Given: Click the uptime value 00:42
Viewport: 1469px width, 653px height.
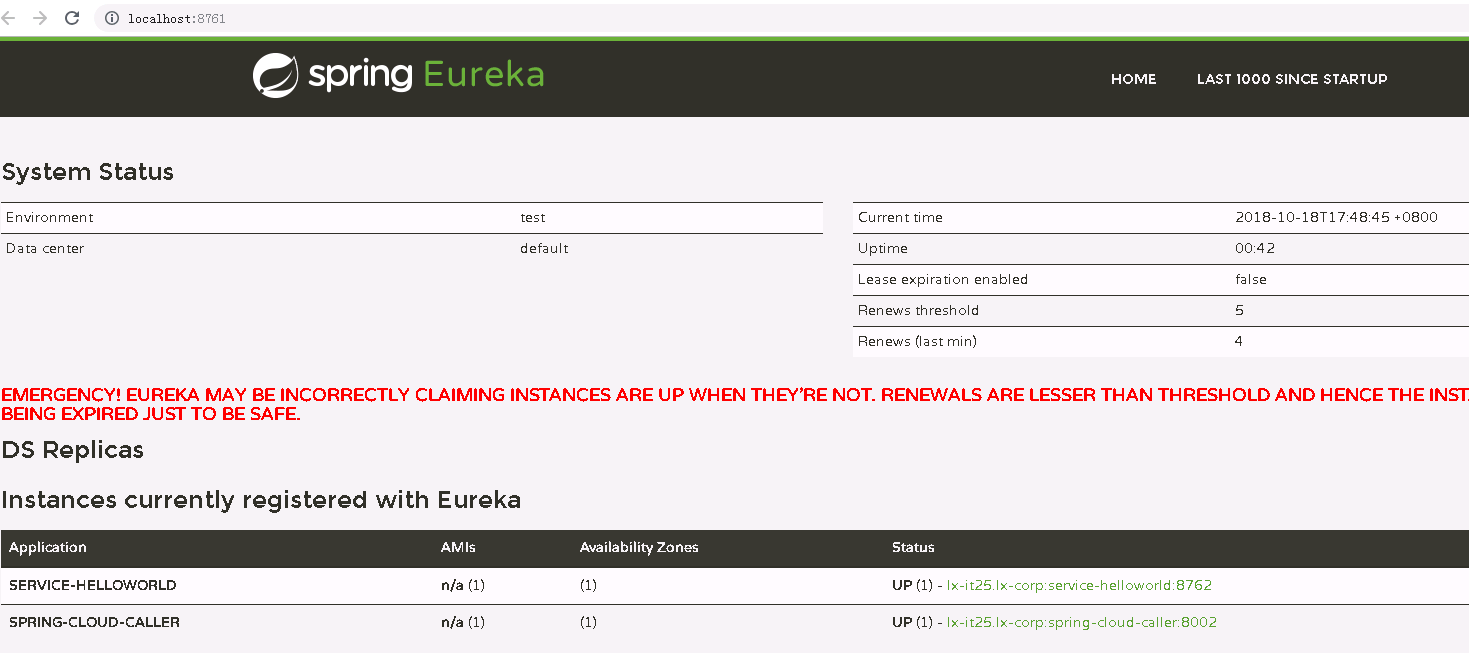Looking at the screenshot, I should [1255, 248].
